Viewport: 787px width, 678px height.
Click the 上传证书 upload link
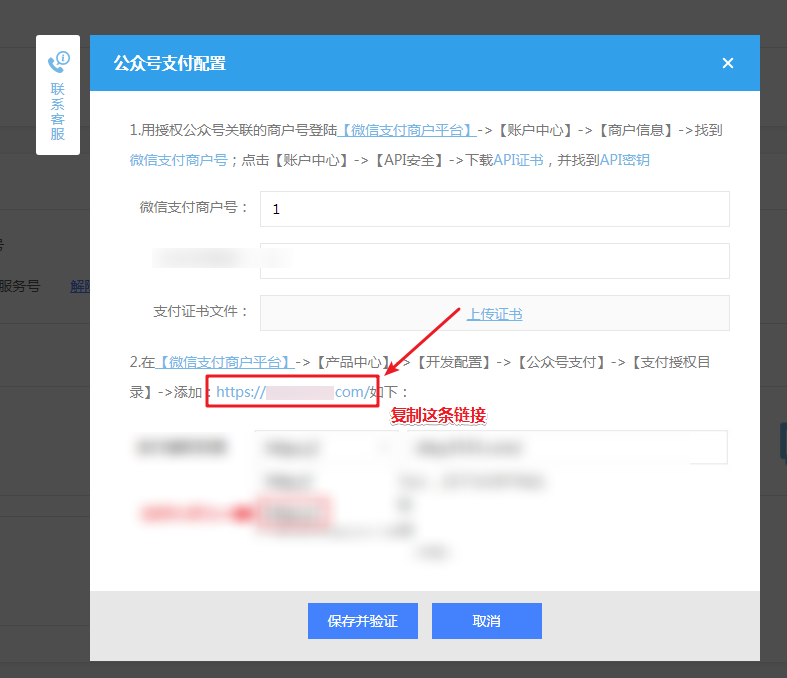(x=494, y=314)
